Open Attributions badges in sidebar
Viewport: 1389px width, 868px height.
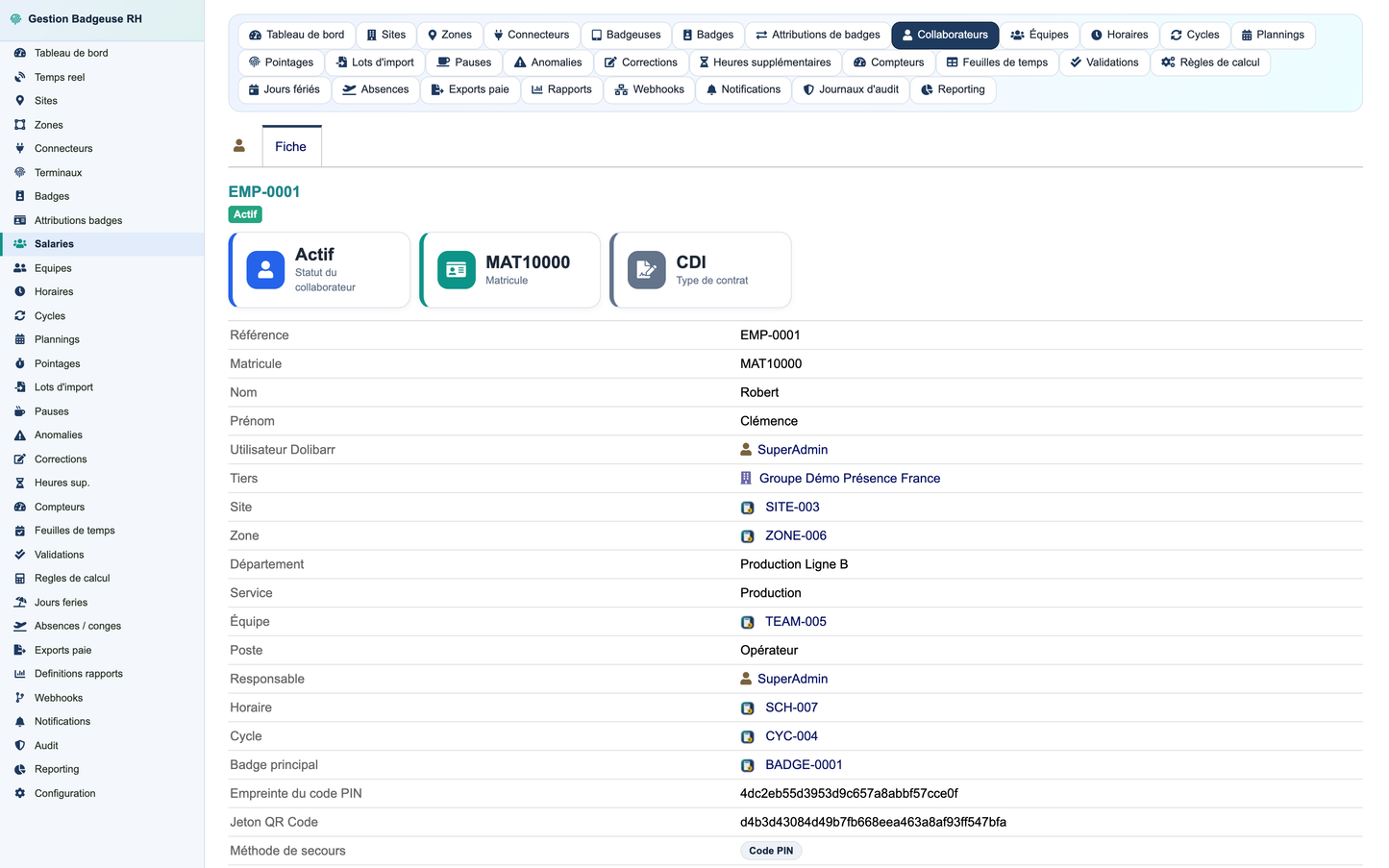coord(102,220)
